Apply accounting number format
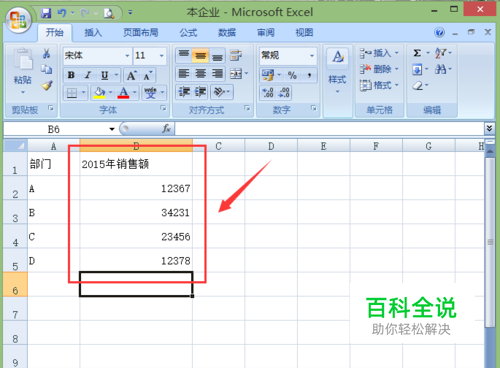 point(268,75)
